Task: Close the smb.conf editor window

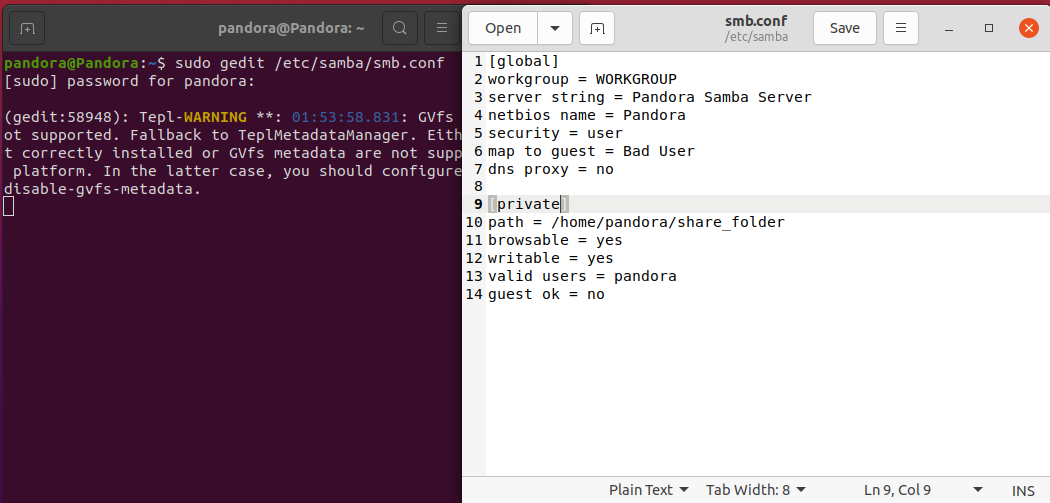Action: (x=1028, y=28)
